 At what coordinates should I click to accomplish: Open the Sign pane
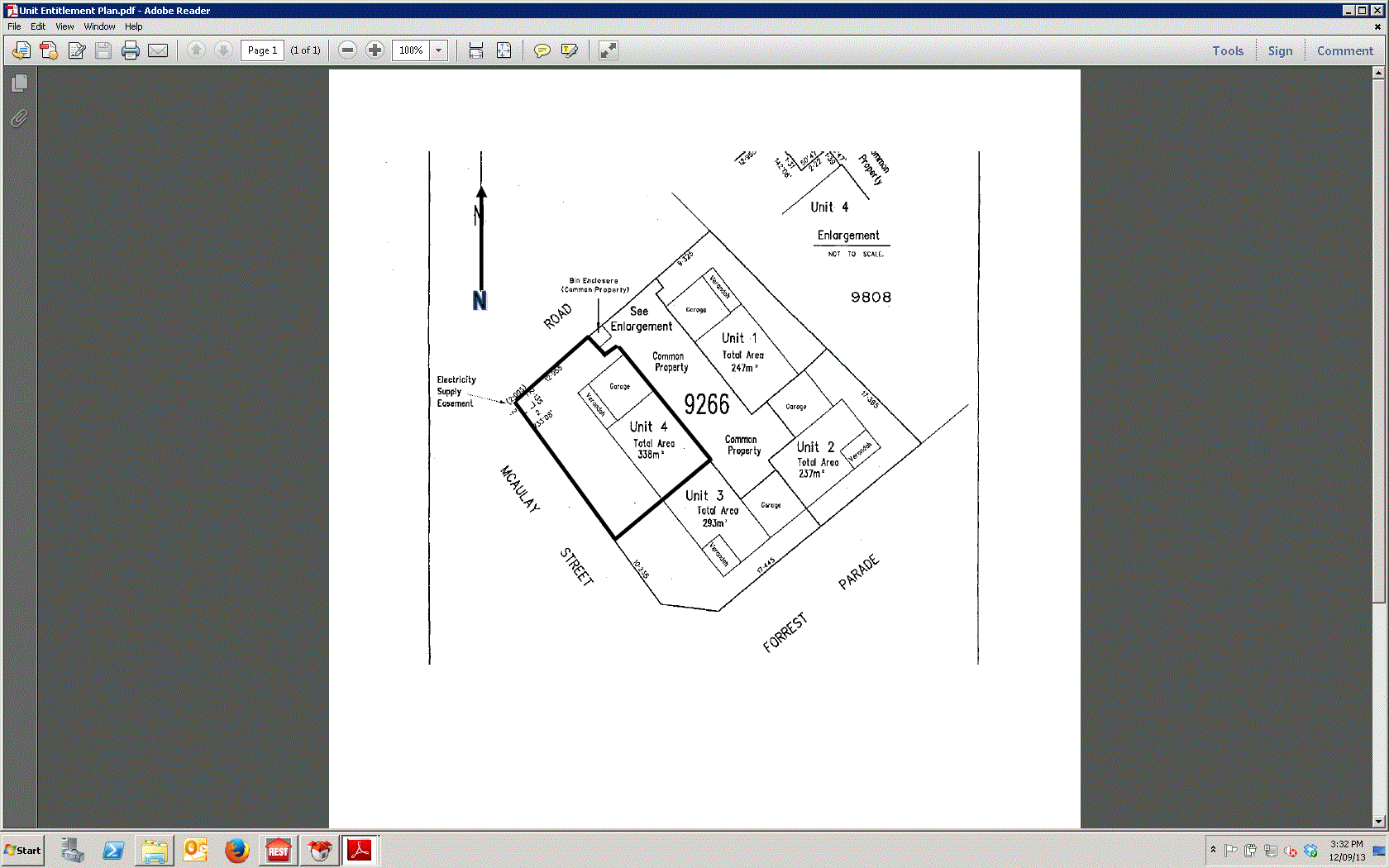point(1280,50)
